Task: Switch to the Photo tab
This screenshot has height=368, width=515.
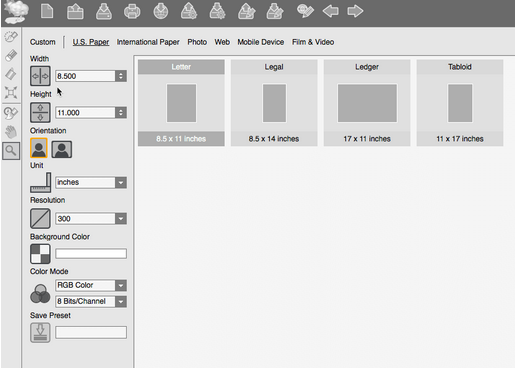Action: tap(197, 42)
